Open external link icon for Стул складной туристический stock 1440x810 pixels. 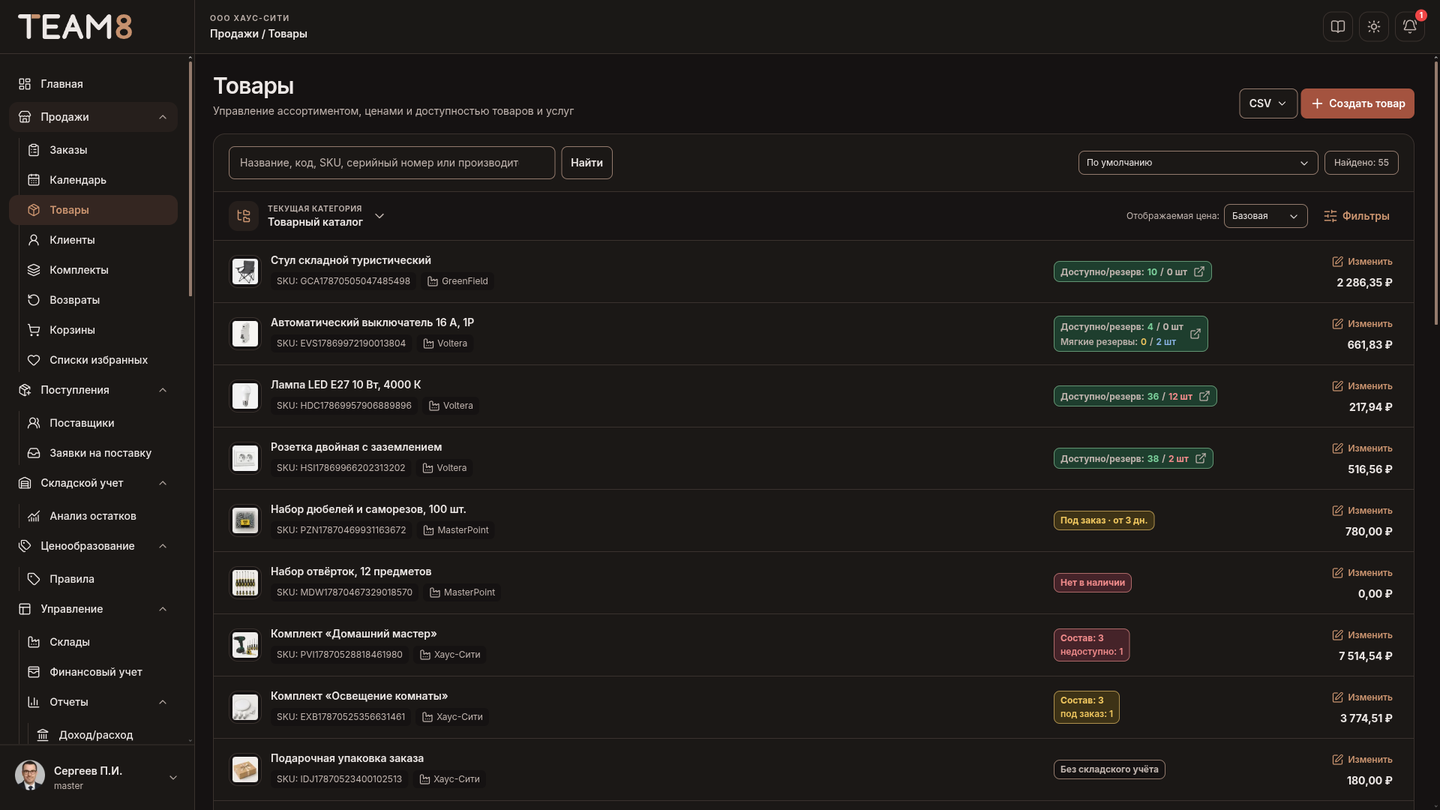1200,272
